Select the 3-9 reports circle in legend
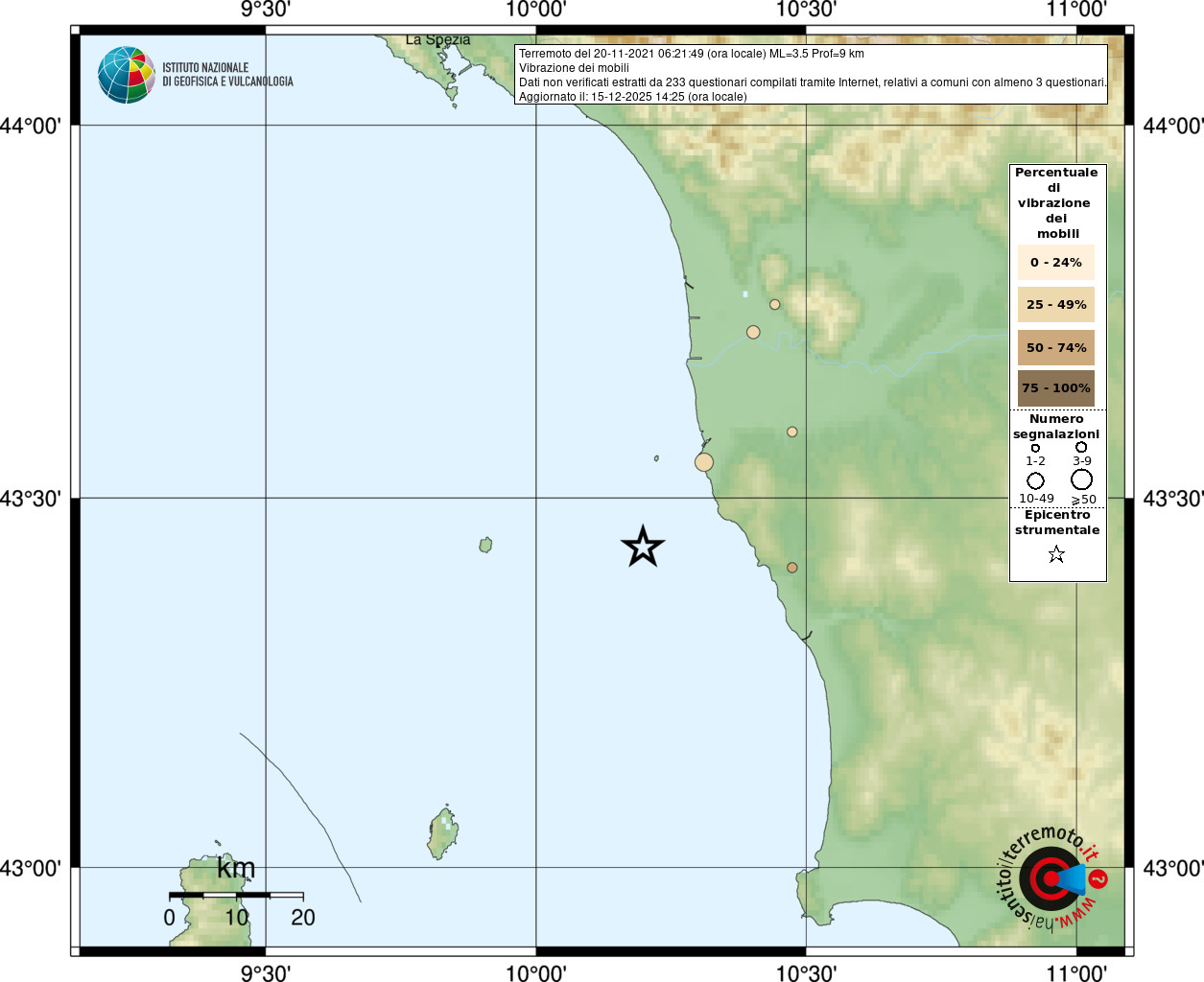 point(1081,447)
